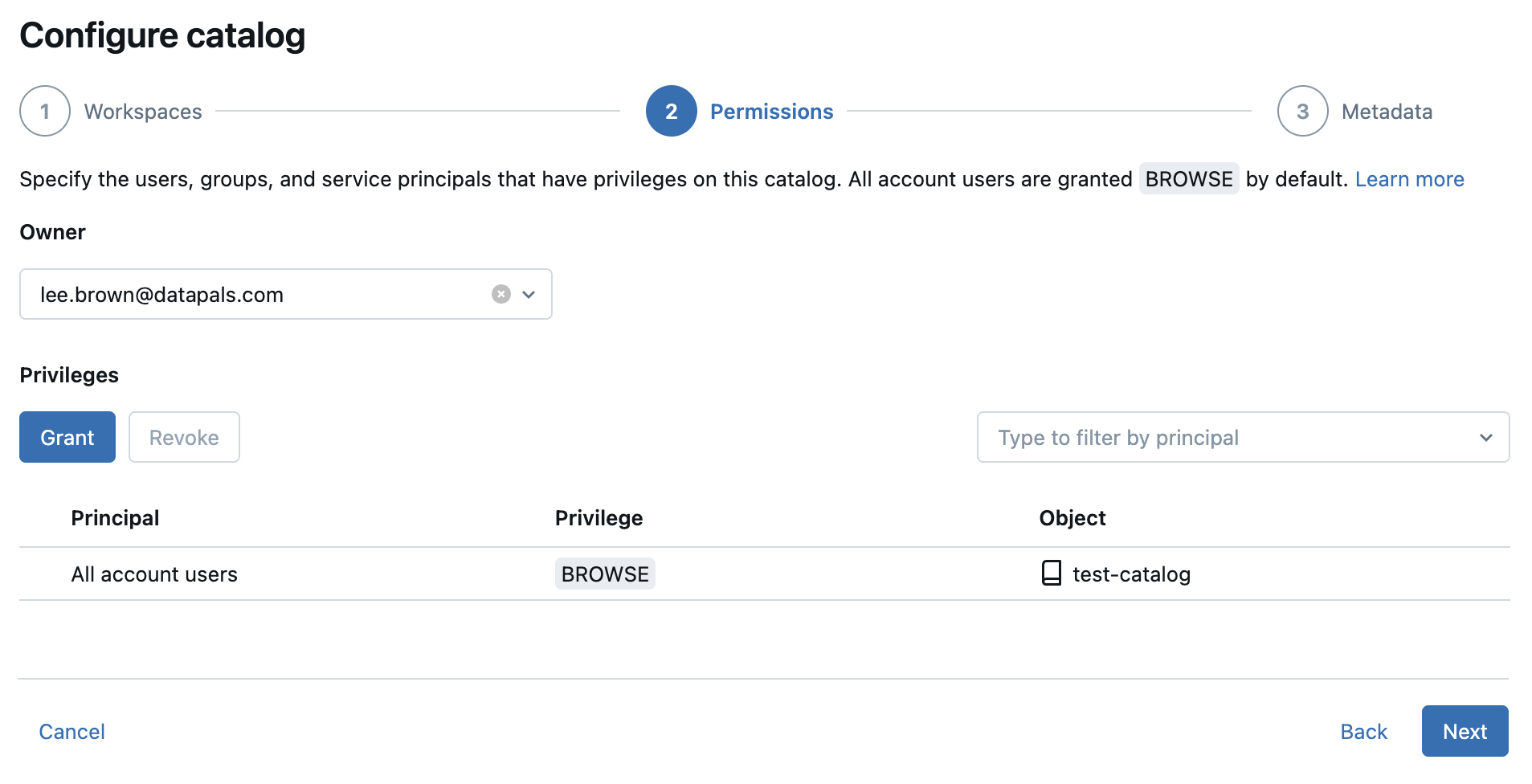This screenshot has height=784, width=1532.
Task: Click Next to continue
Action: (1464, 731)
